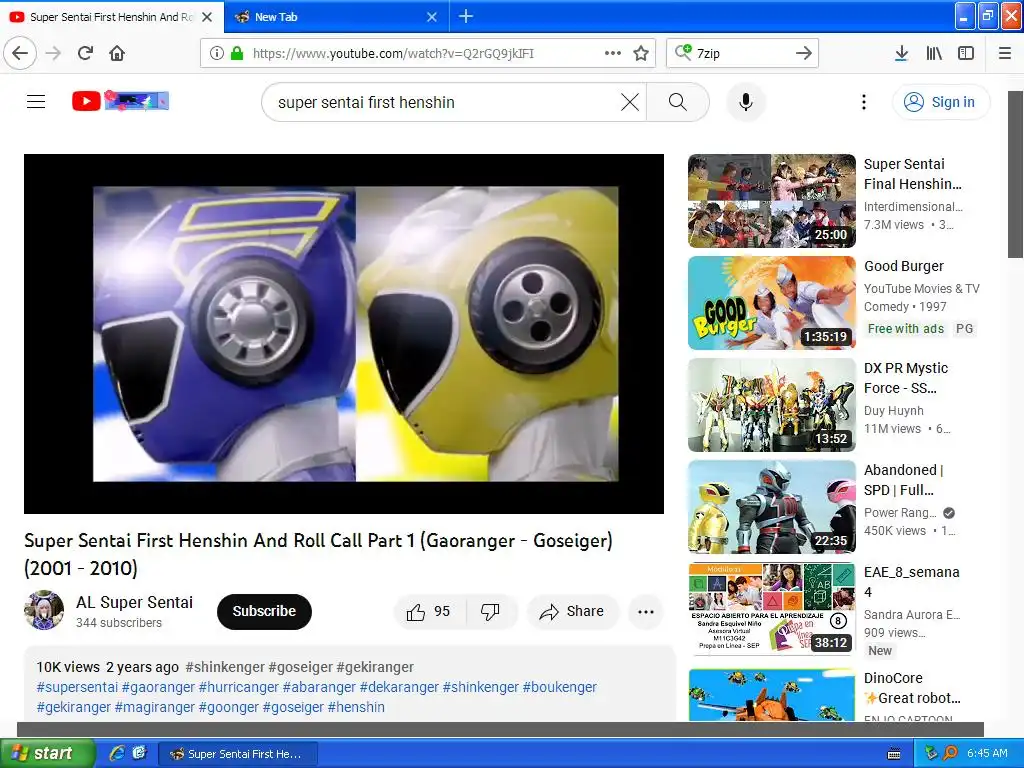Click the #henshin hashtag
This screenshot has height=768, width=1024.
[x=356, y=707]
